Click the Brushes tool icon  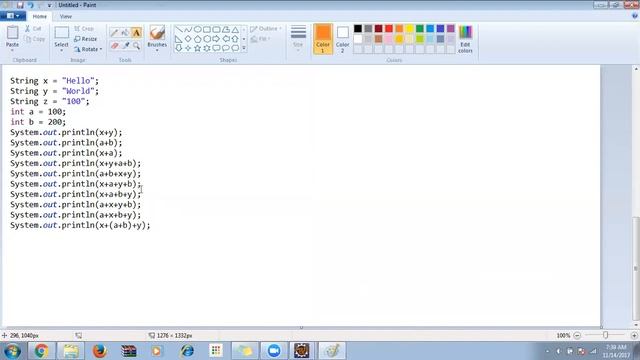coord(157,32)
